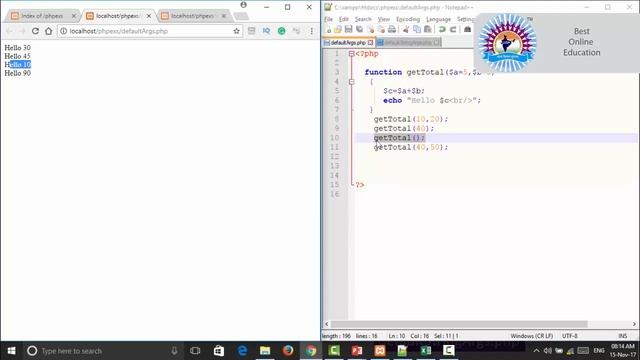The height and width of the screenshot is (360, 640).
Task: Open View menu in Notepad++
Action: pyautogui.click(x=384, y=19)
